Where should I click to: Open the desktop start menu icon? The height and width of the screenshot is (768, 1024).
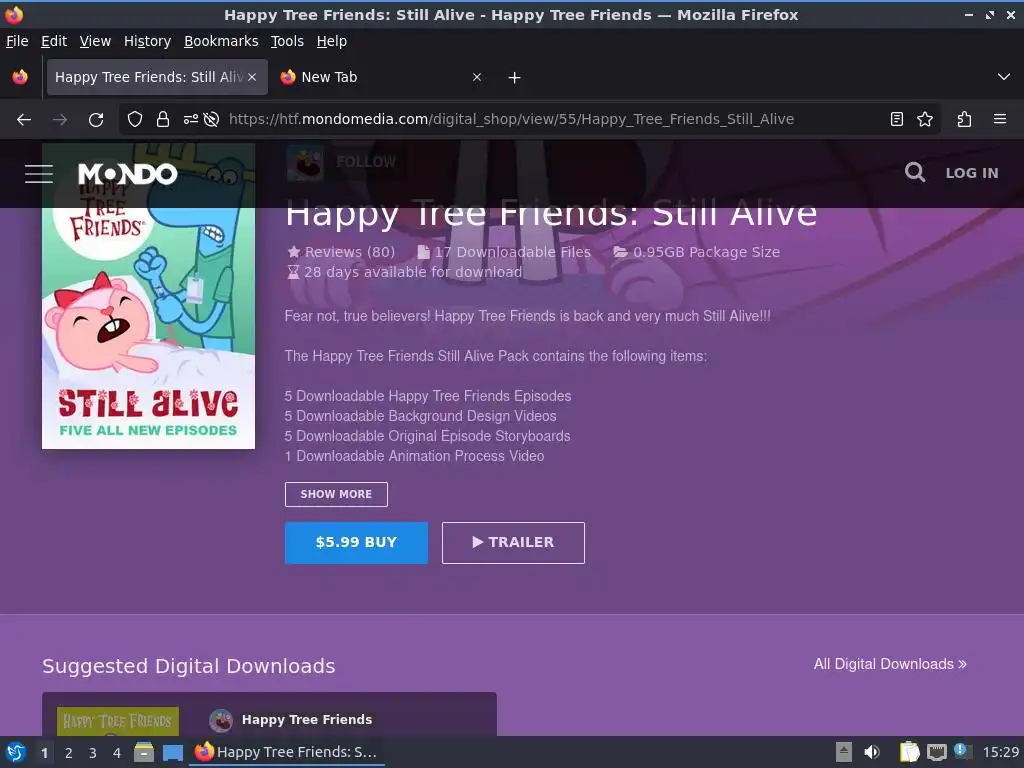pyautogui.click(x=16, y=752)
